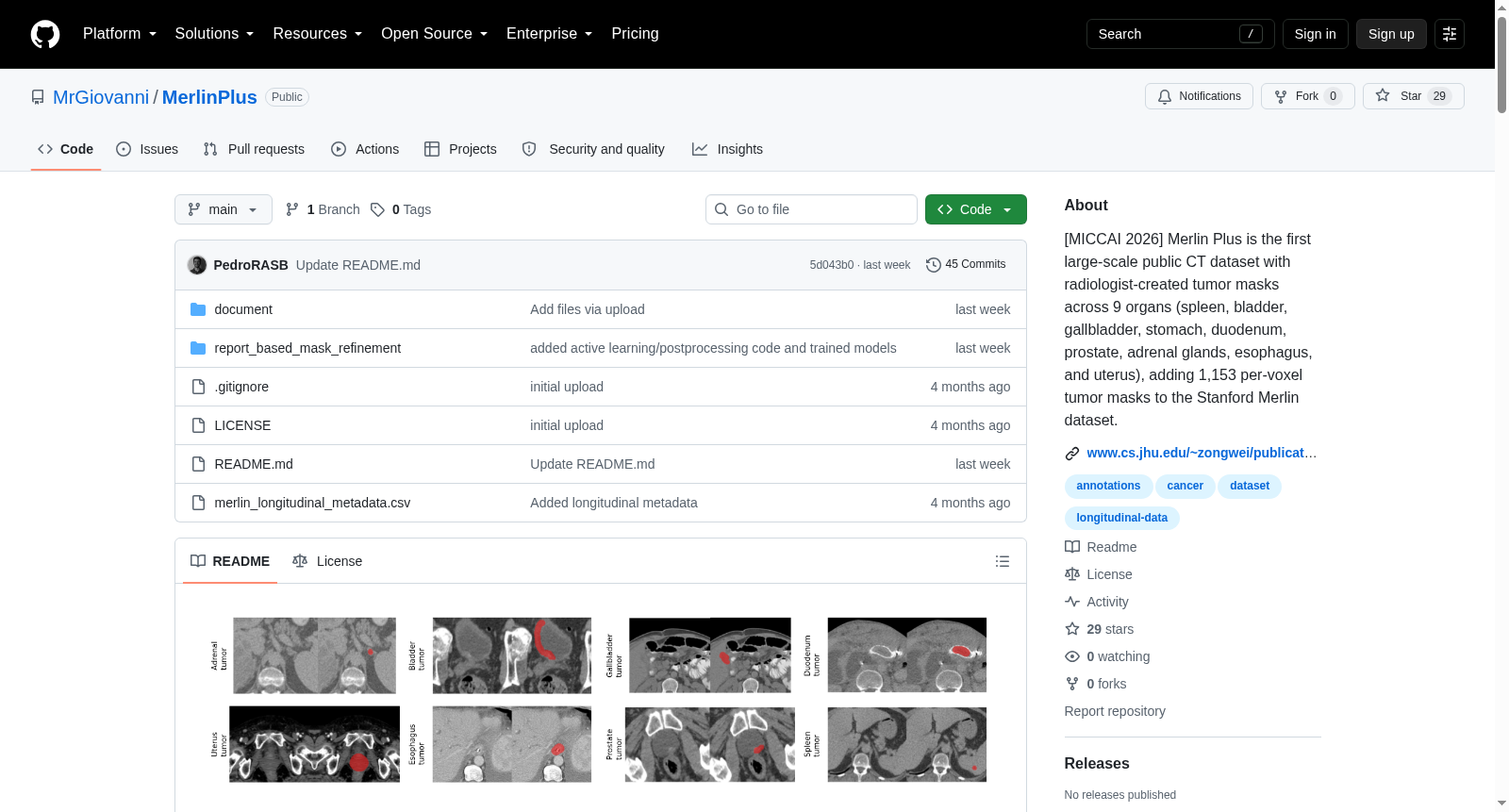1509x812 pixels.
Task: Select the License tab in README panel
Action: point(327,561)
